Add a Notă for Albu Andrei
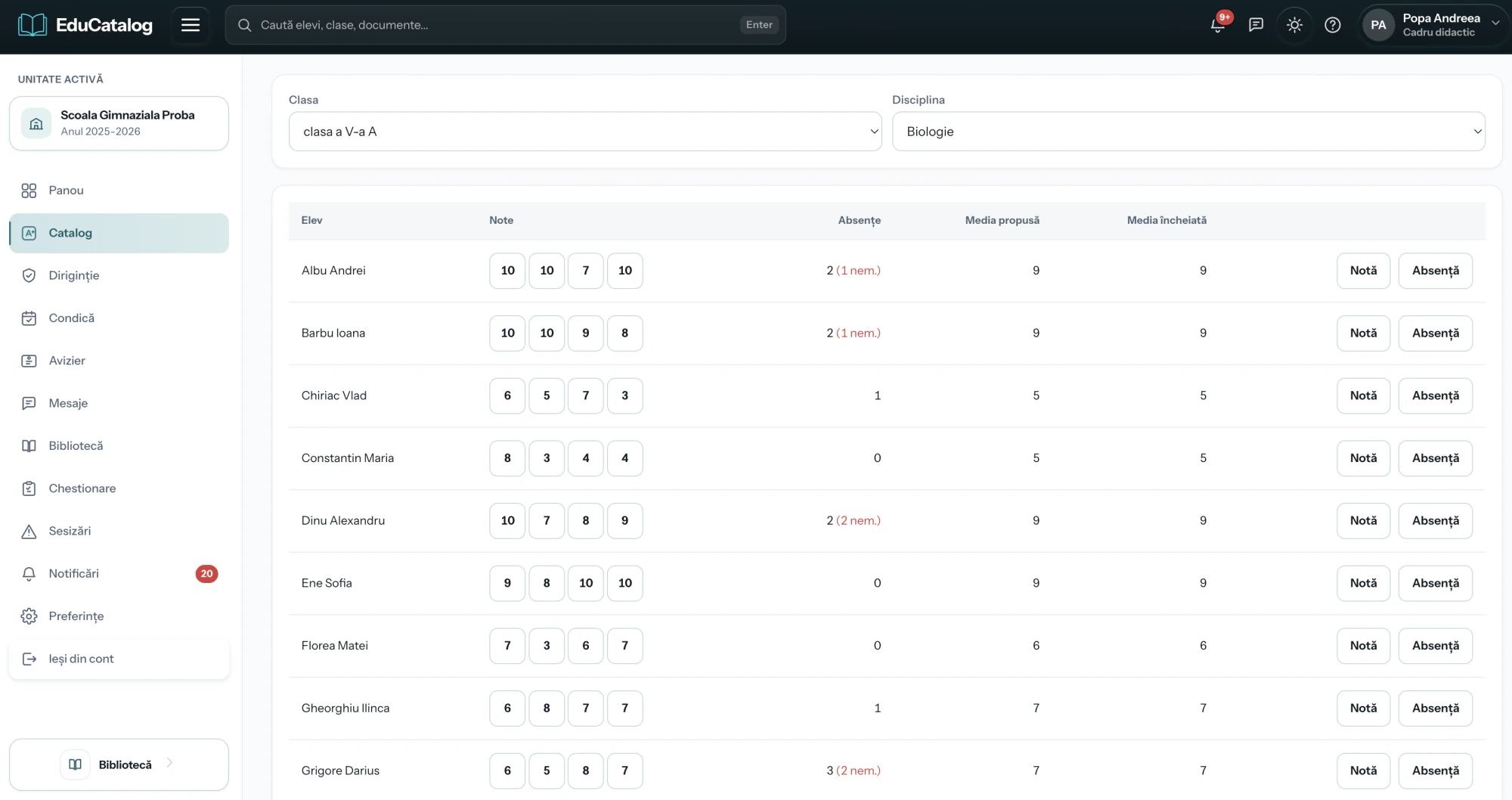 (x=1363, y=271)
